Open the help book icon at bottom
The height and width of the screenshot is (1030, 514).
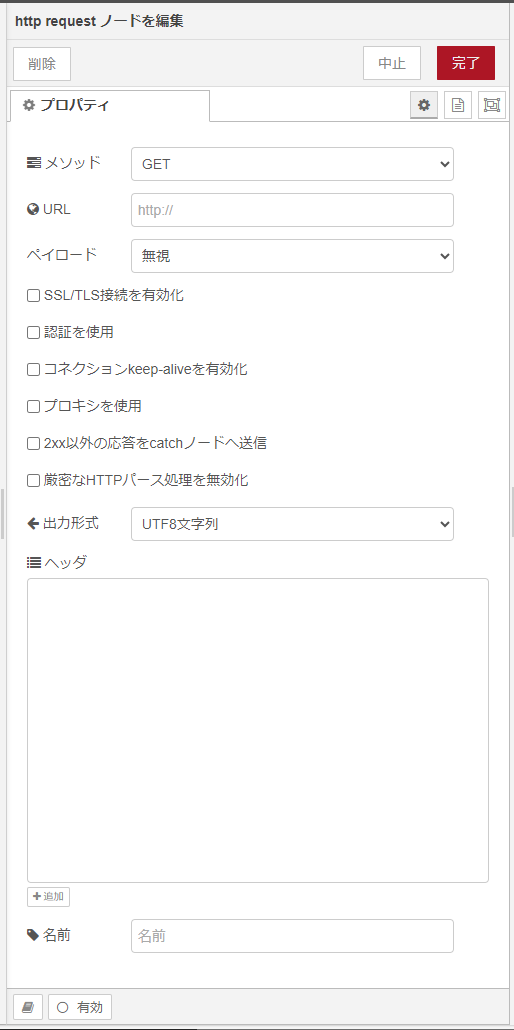[x=28, y=1007]
